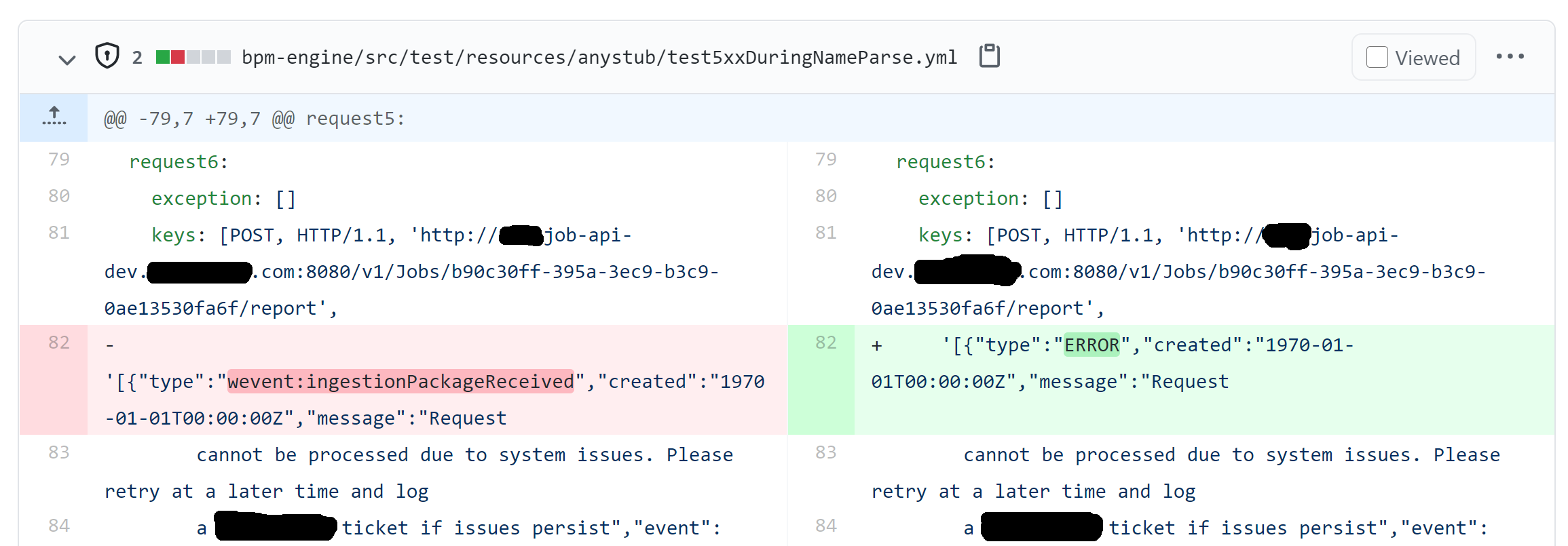Click right '0ae13530fa6f/report' text

pyautogui.click(x=977, y=309)
